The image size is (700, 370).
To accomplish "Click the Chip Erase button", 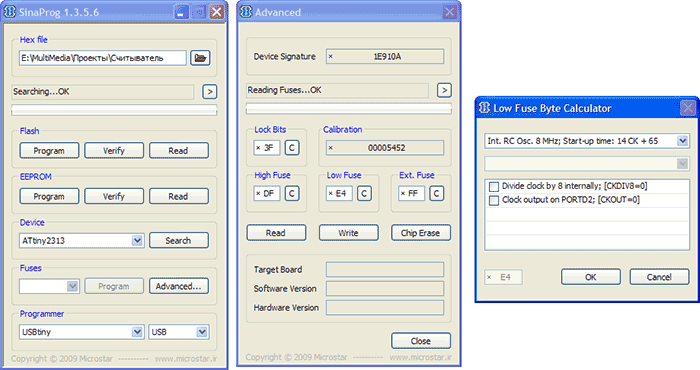I will (x=421, y=233).
